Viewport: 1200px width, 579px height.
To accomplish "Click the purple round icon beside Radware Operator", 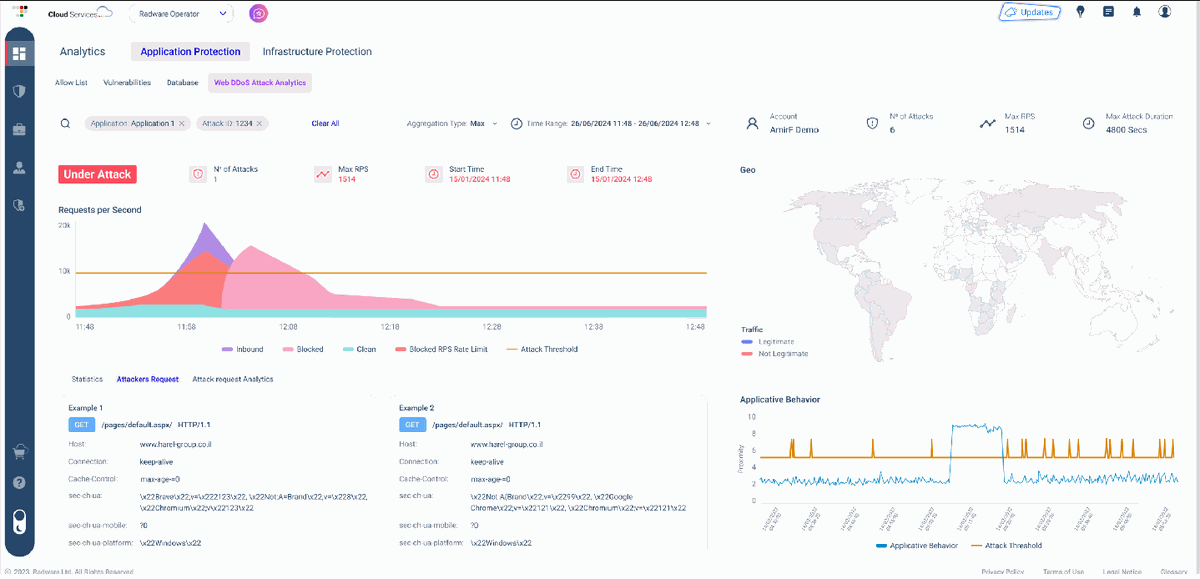I will (258, 13).
